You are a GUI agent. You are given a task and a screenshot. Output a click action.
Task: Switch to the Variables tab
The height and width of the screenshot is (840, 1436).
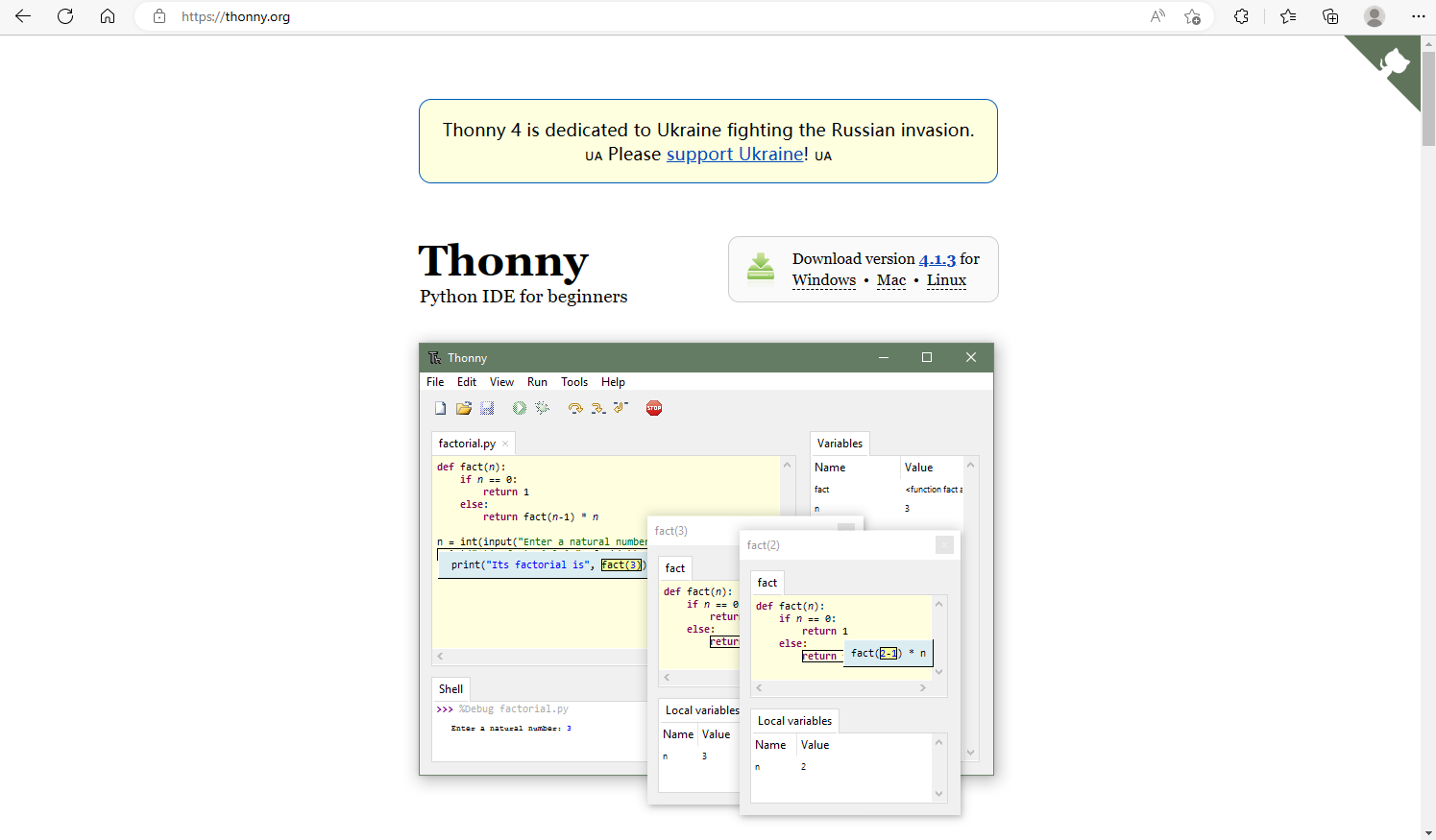point(840,443)
